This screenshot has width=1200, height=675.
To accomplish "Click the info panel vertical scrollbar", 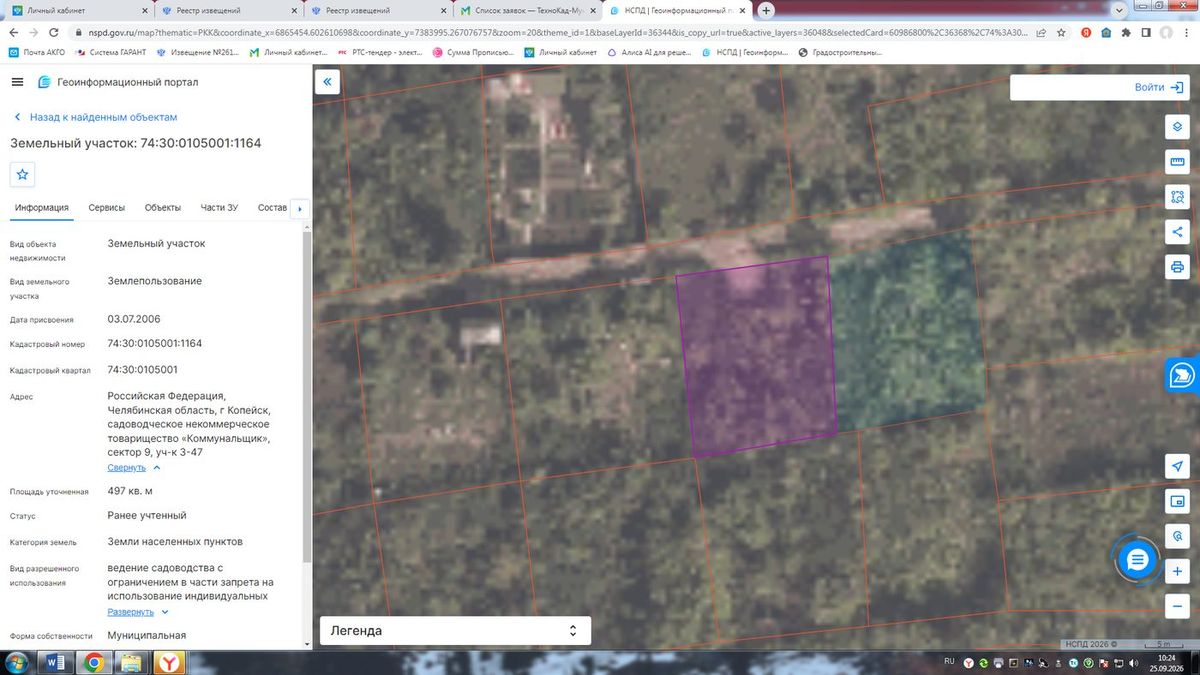I will click(x=306, y=400).
